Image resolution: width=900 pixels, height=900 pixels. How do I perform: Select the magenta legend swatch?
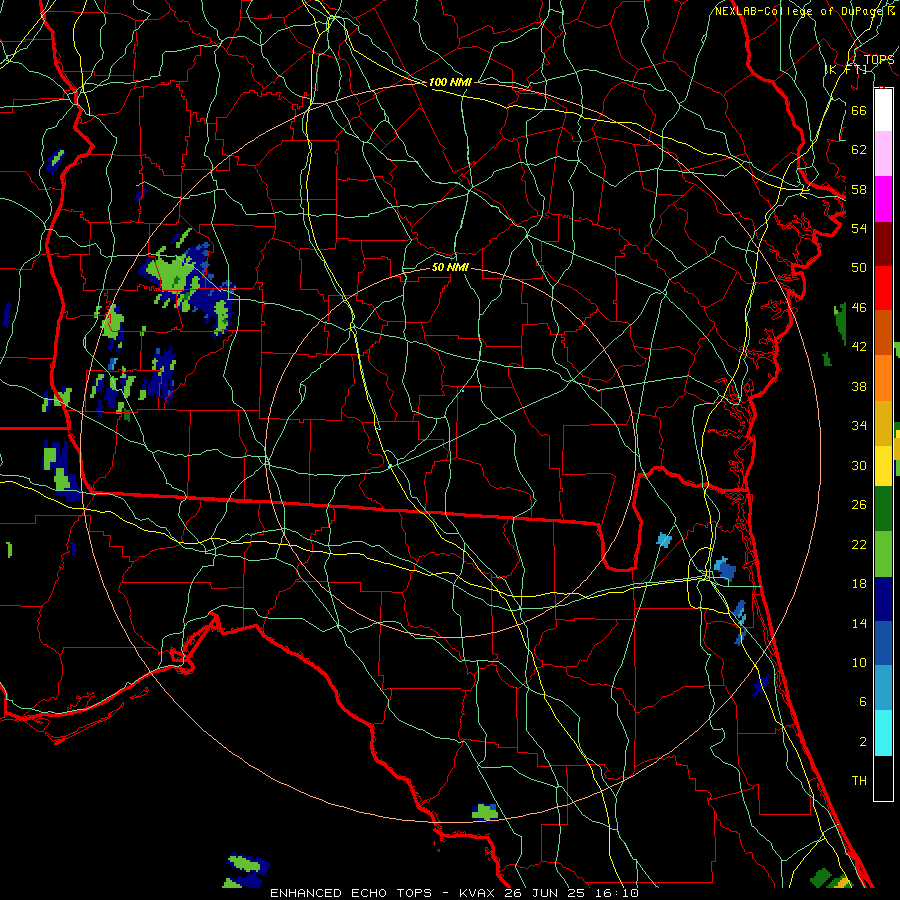tap(883, 199)
